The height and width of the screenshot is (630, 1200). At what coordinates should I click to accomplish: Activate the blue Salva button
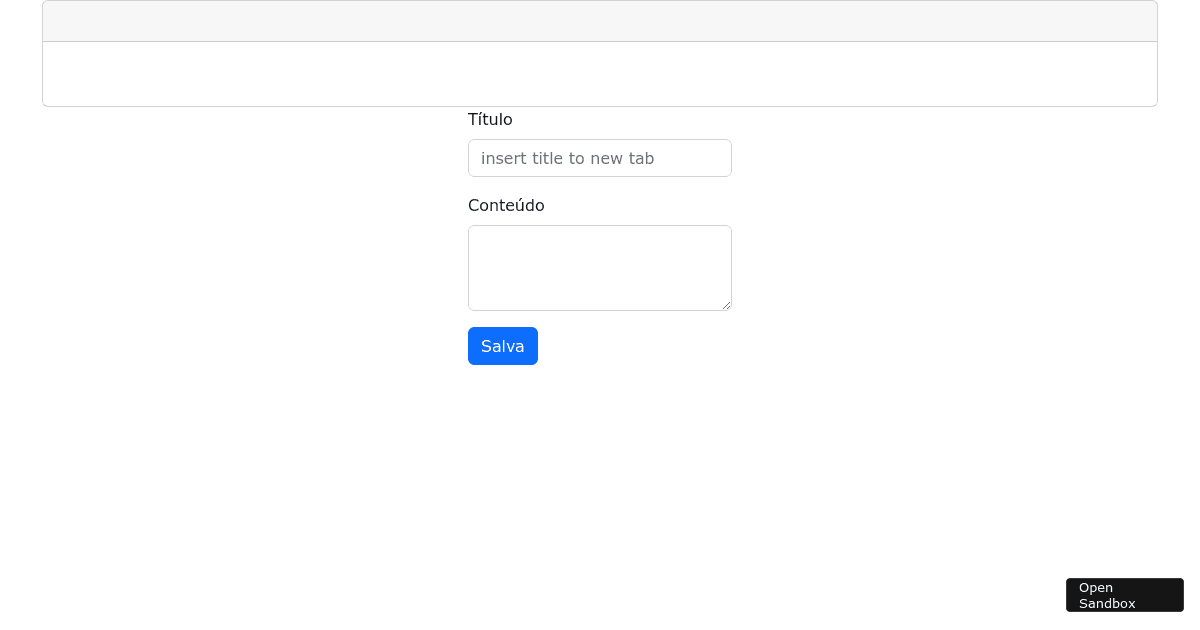(x=503, y=346)
